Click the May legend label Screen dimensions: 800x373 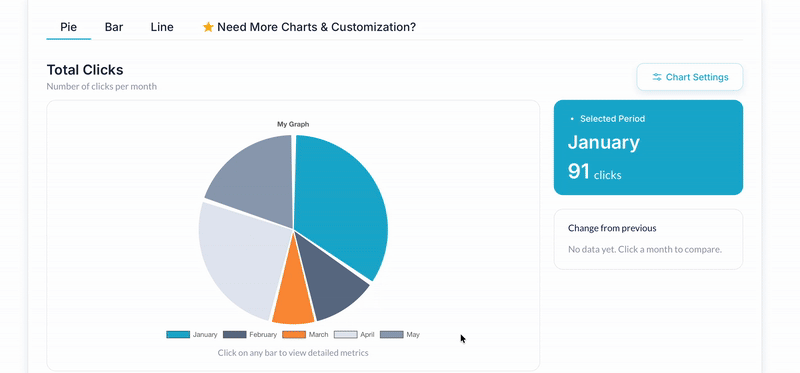click(x=413, y=335)
